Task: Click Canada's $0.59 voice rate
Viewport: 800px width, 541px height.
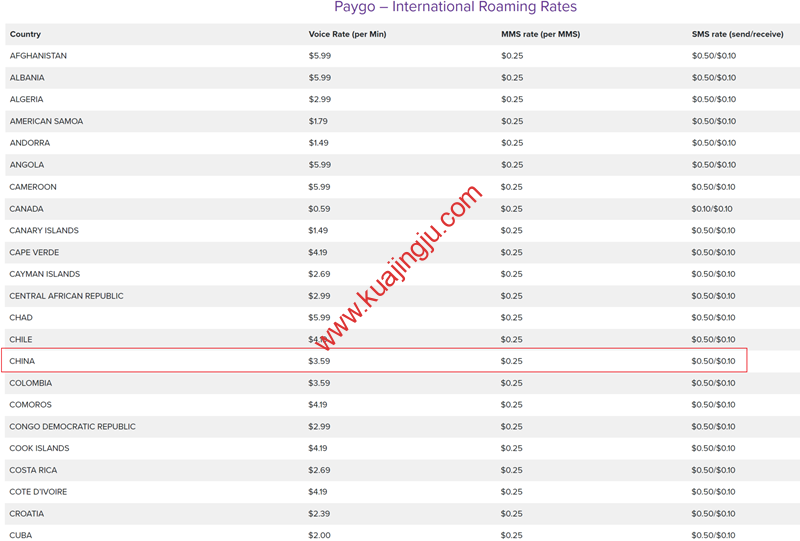Action: pos(319,209)
